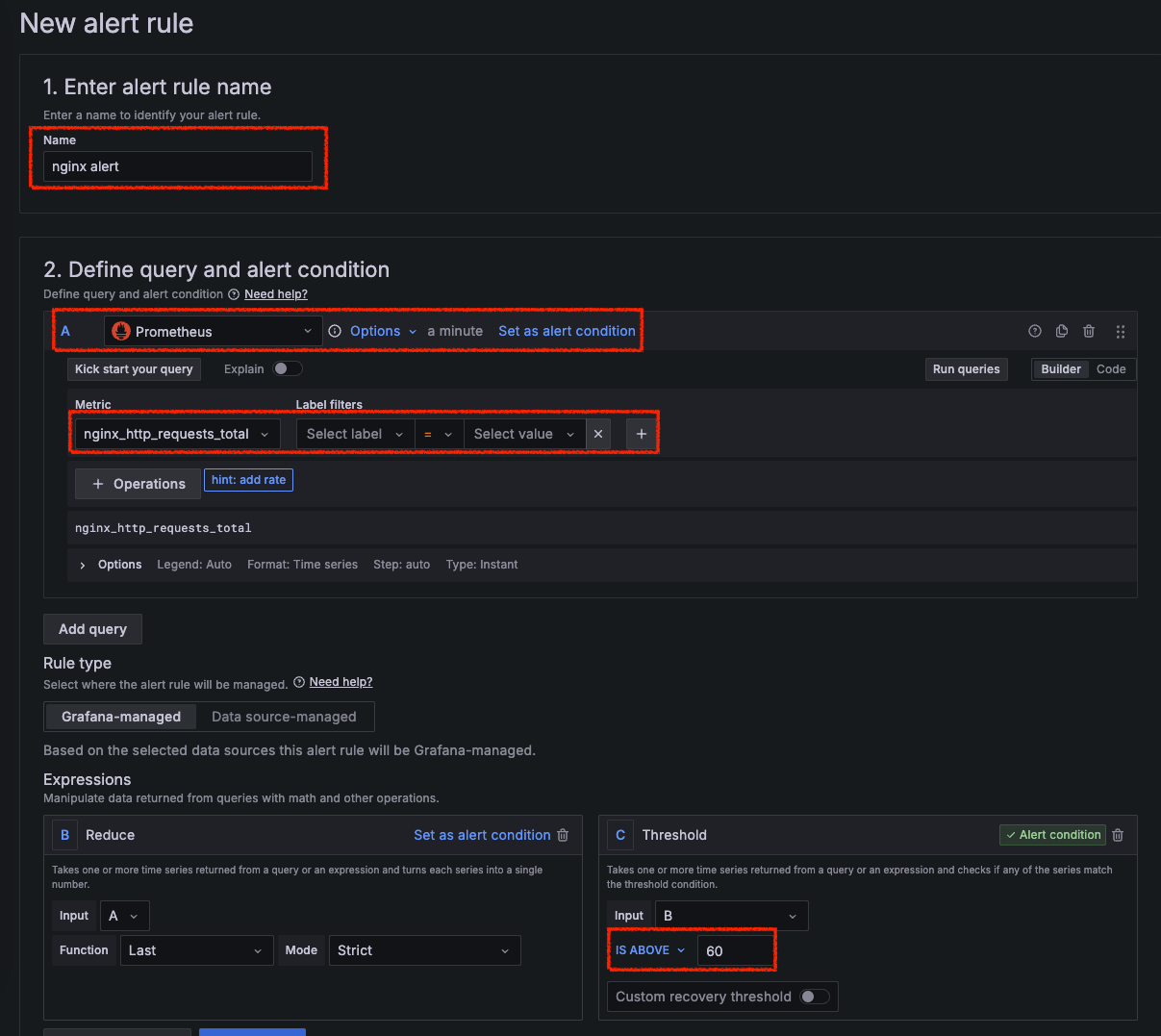Viewport: 1161px width, 1036px height.
Task: Click the Operations button
Action: (x=138, y=484)
